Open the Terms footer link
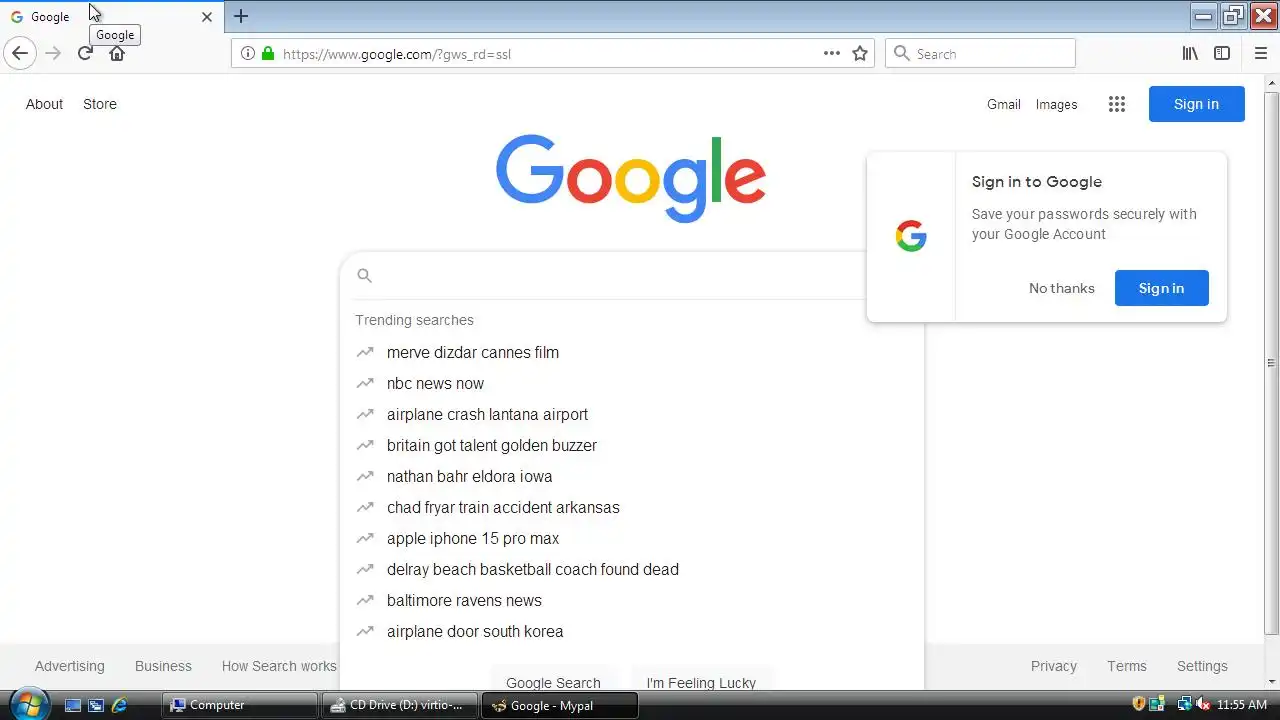The image size is (1280, 720). [x=1127, y=666]
